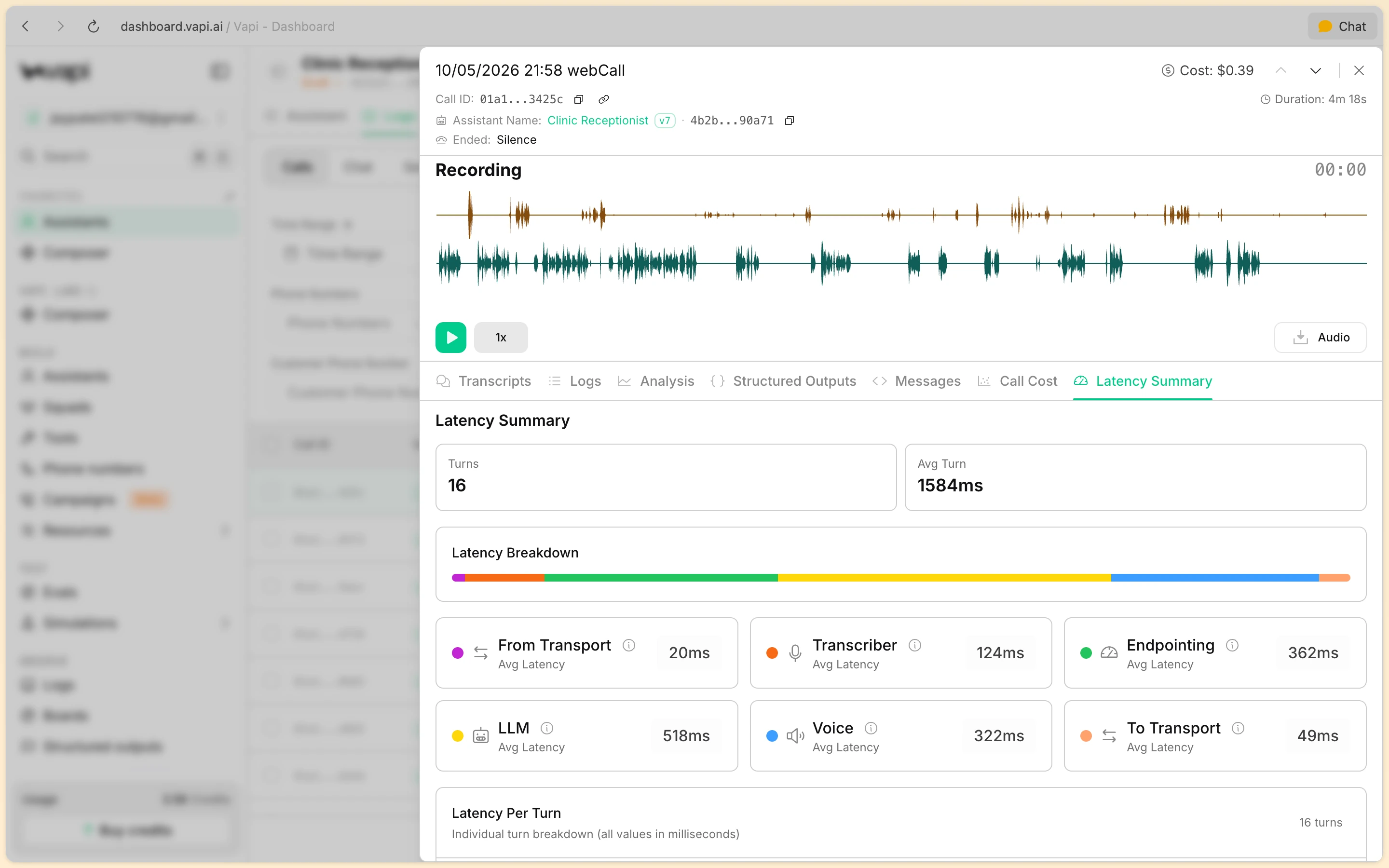This screenshot has width=1389, height=868.
Task: Click the 16 turns label
Action: point(1321,823)
